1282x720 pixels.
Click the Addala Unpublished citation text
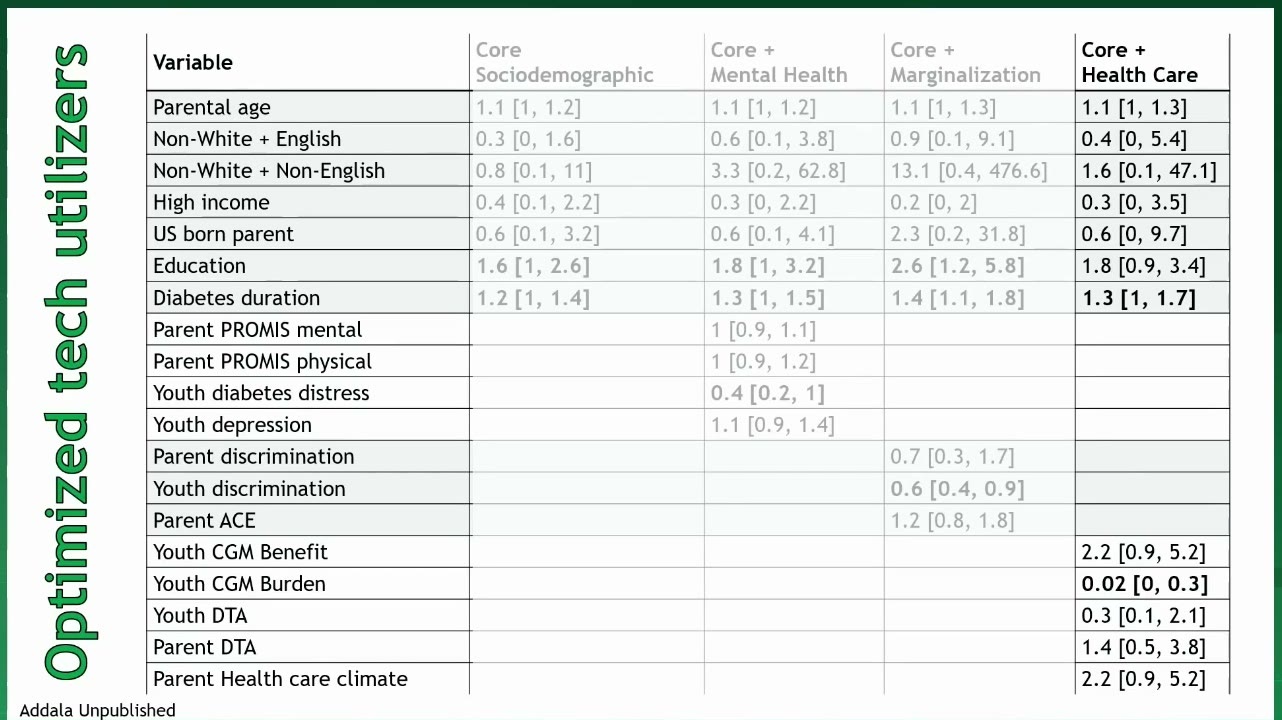click(97, 711)
